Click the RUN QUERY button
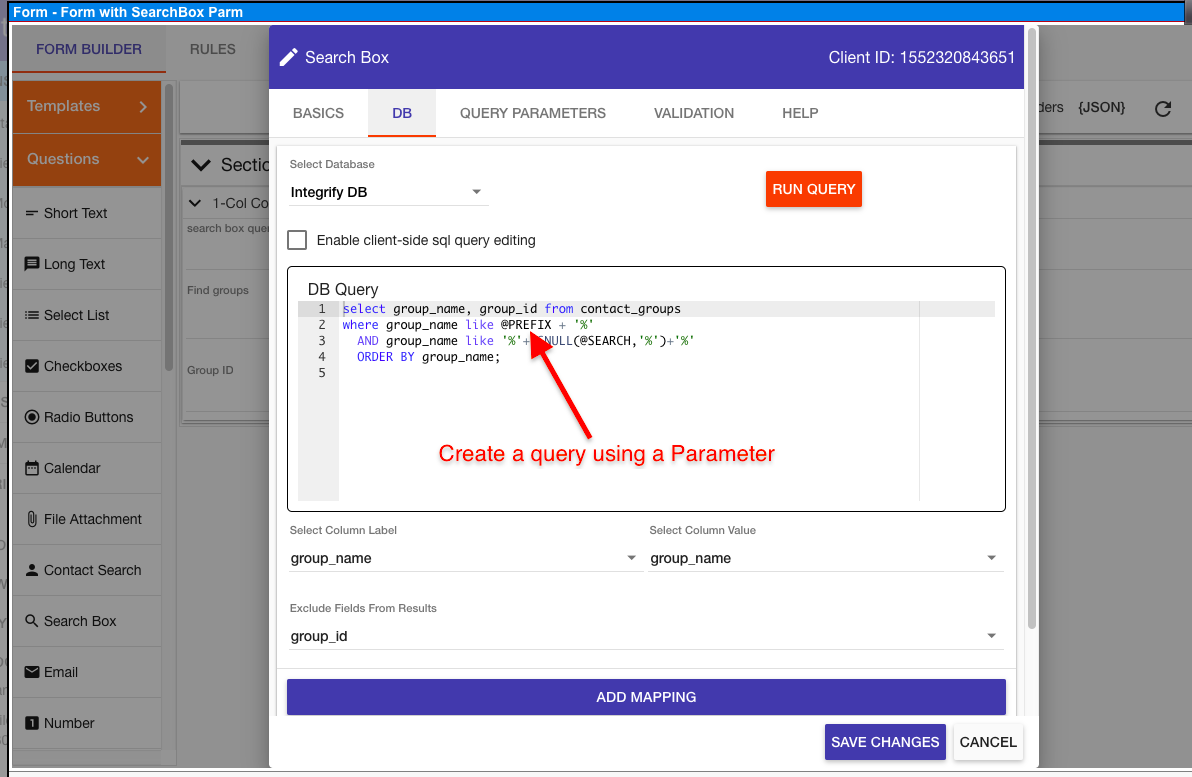The height and width of the screenshot is (777, 1192). 813,189
